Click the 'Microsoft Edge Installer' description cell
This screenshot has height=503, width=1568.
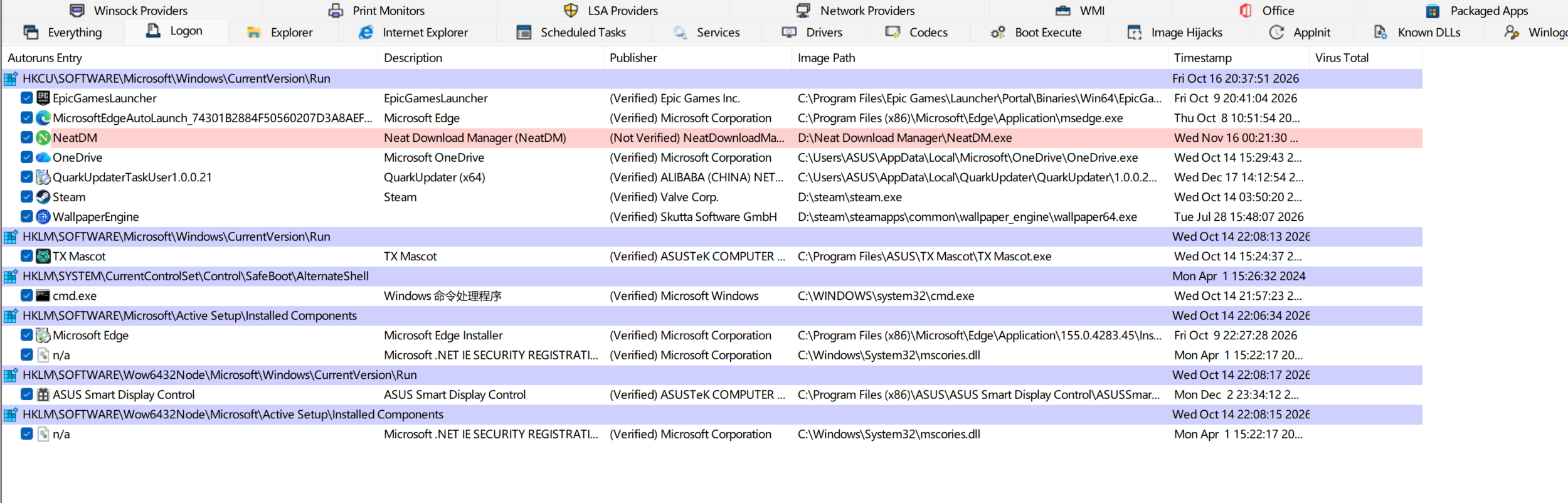pyautogui.click(x=443, y=336)
